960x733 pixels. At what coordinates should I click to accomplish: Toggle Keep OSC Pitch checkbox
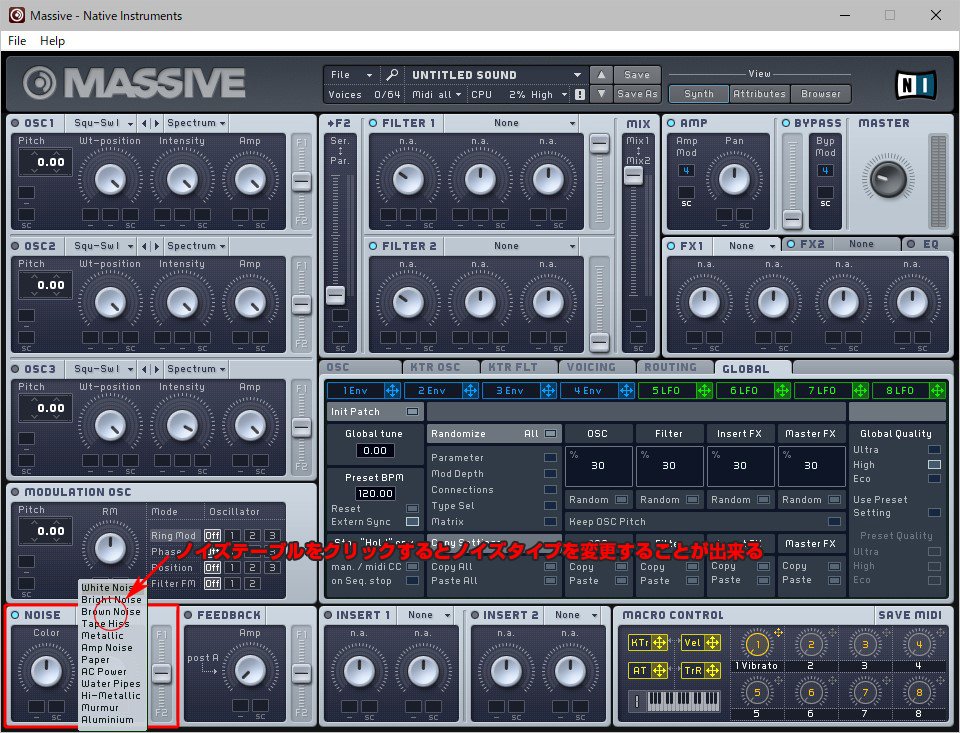pos(834,522)
